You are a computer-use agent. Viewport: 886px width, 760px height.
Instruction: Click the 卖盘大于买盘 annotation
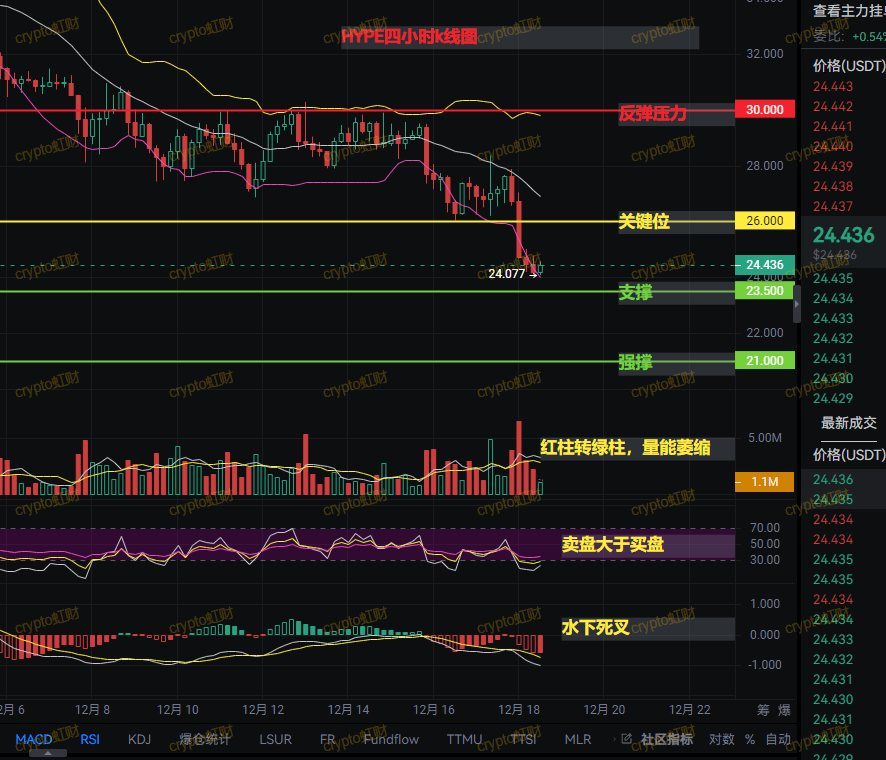pyautogui.click(x=613, y=545)
